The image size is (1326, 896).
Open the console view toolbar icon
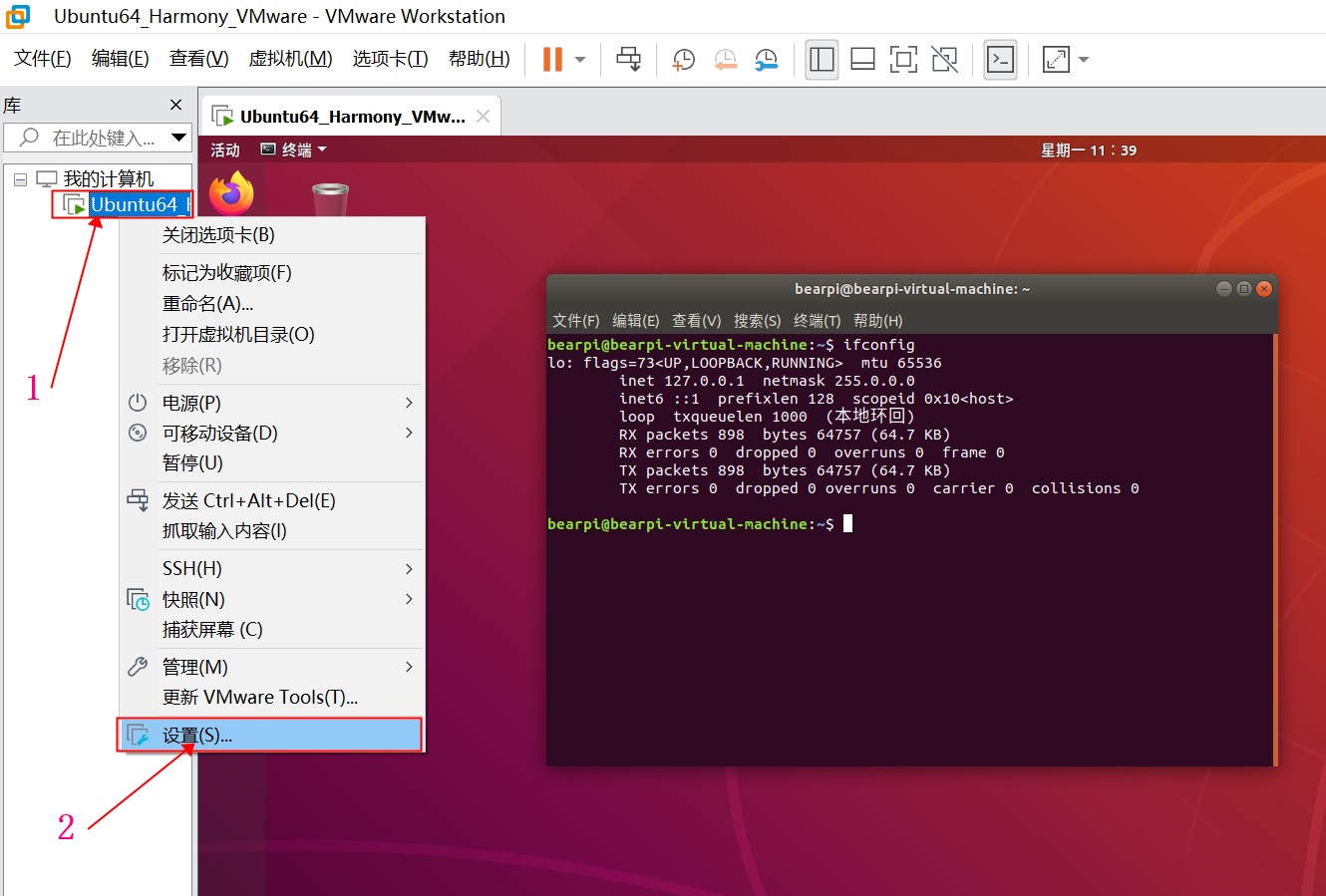pos(1000,60)
